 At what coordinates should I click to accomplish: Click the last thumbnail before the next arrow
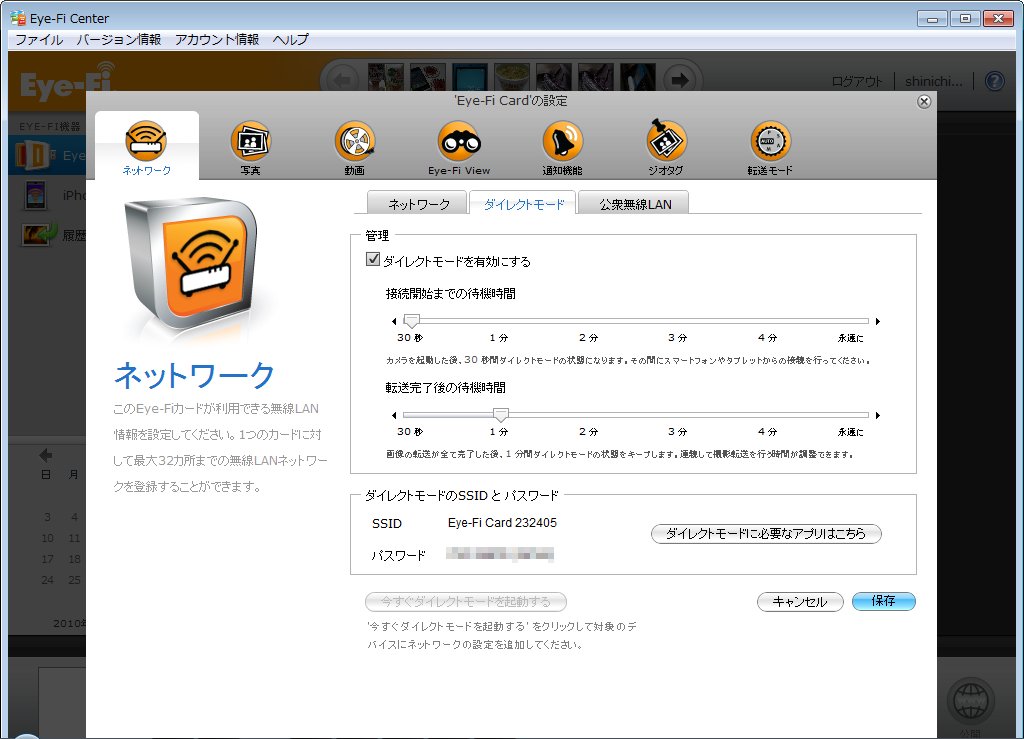pos(637,77)
